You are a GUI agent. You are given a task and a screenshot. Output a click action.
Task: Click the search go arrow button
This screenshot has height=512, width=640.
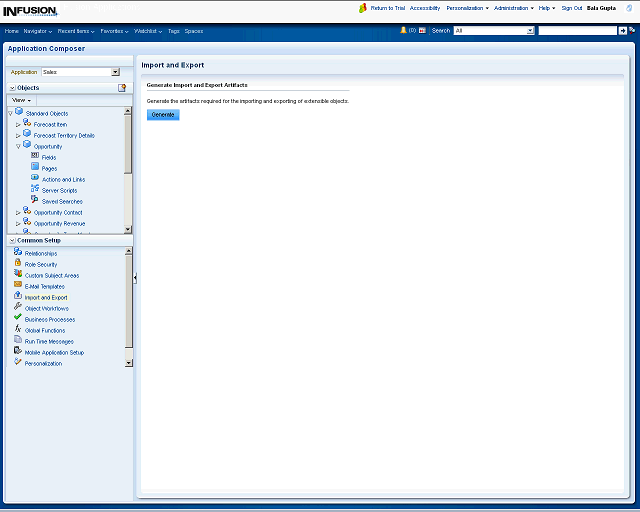623,31
